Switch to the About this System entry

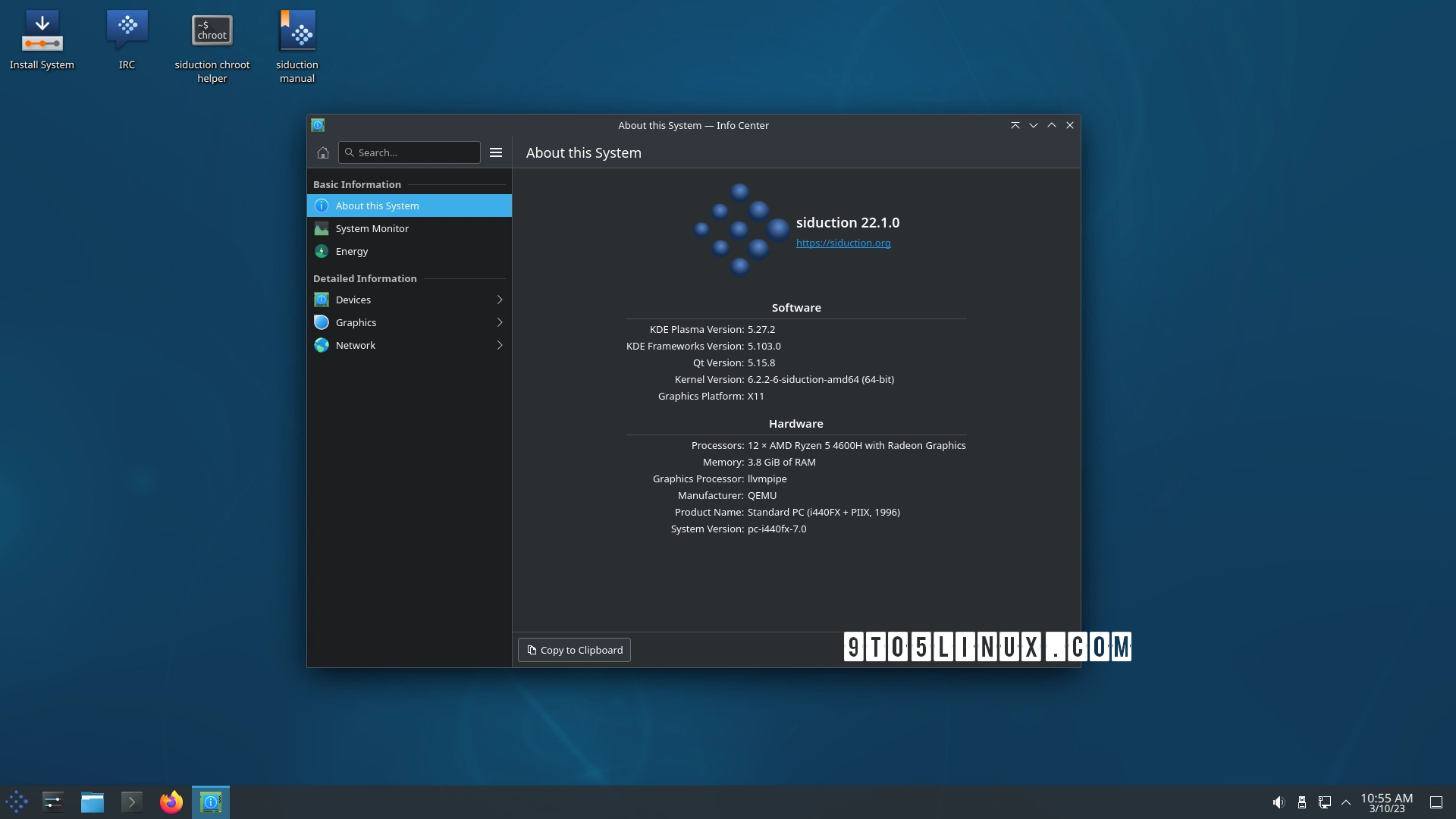(x=377, y=206)
